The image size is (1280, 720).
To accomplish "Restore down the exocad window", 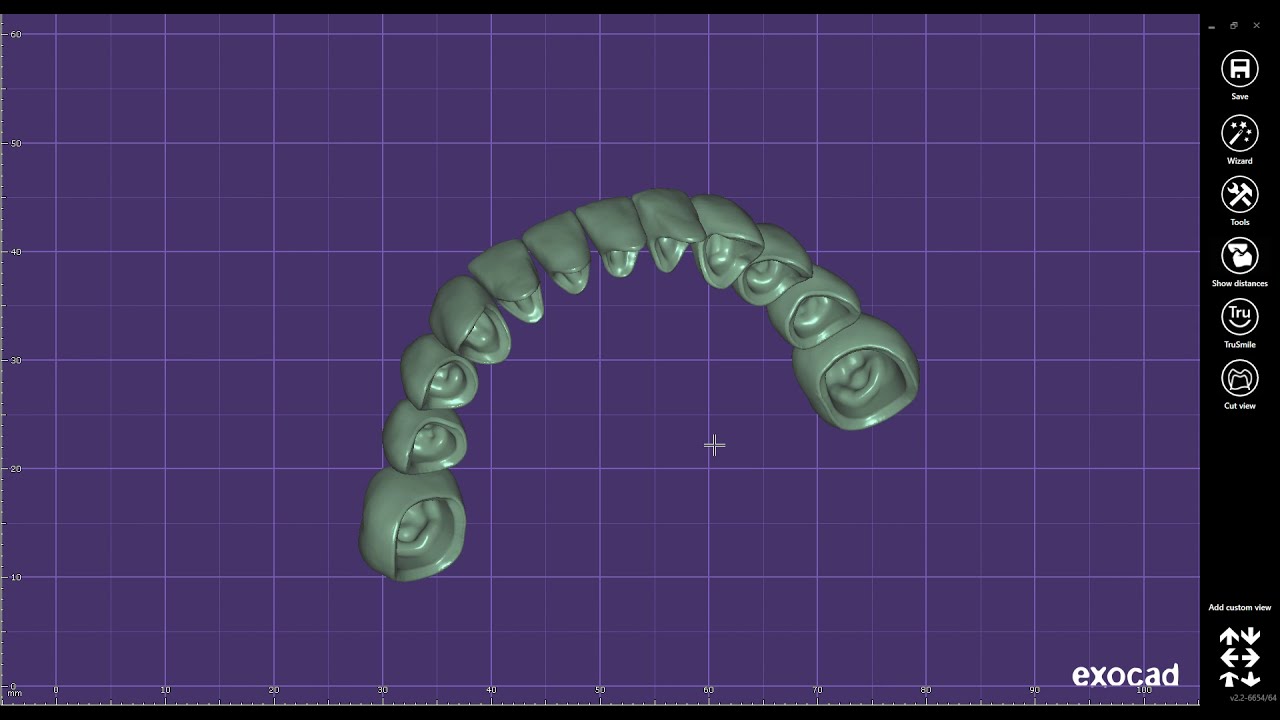I will 1234,26.
